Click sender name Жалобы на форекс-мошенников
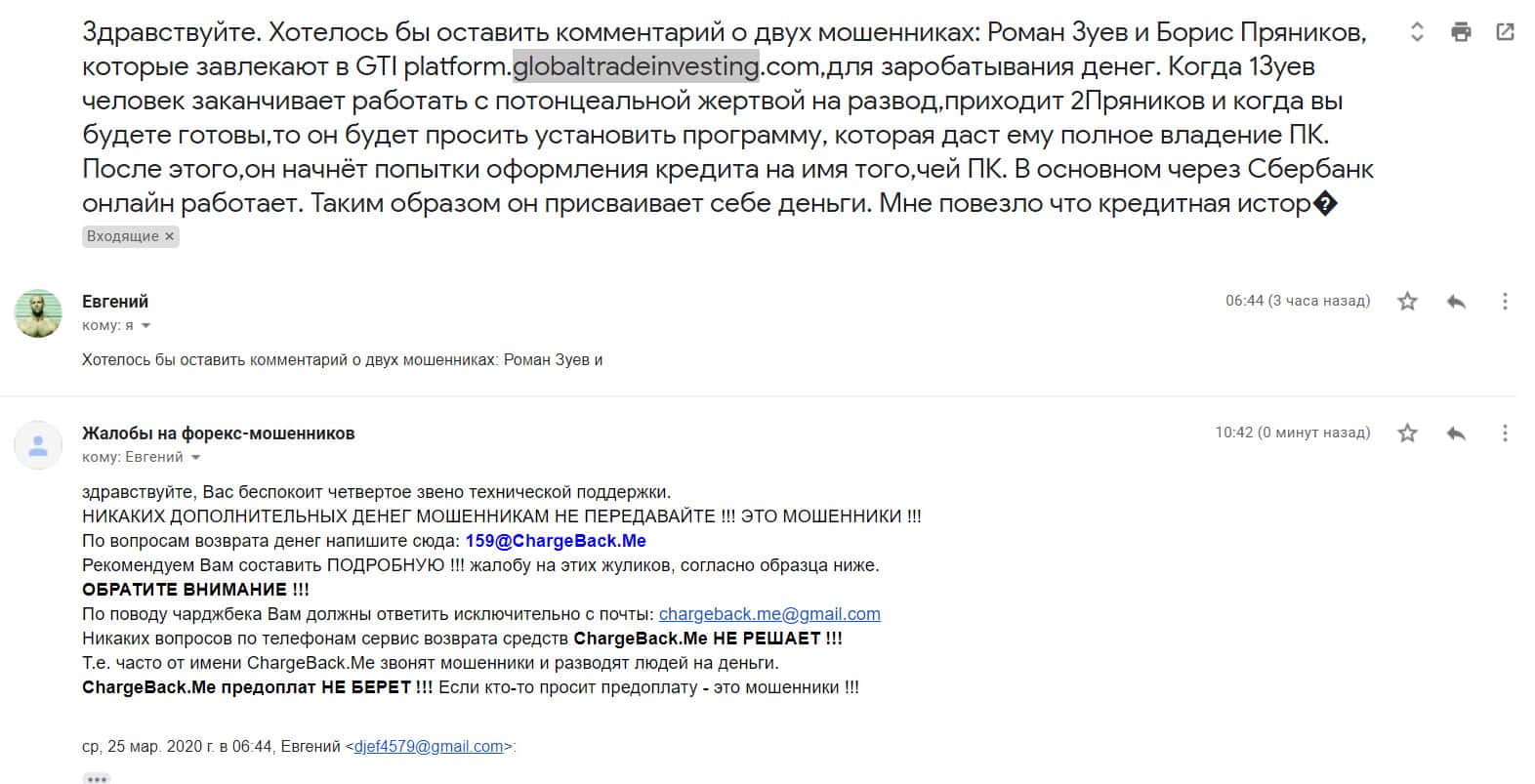1535x784 pixels. pyautogui.click(x=219, y=433)
